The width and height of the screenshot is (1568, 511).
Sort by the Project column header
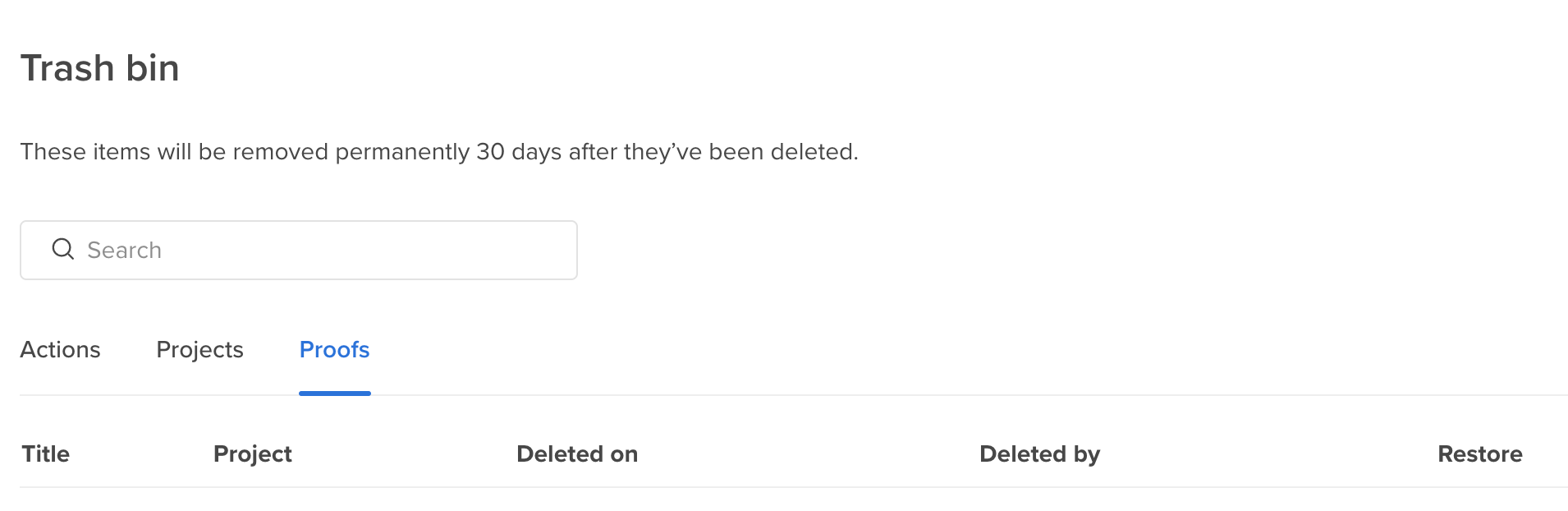tap(252, 453)
